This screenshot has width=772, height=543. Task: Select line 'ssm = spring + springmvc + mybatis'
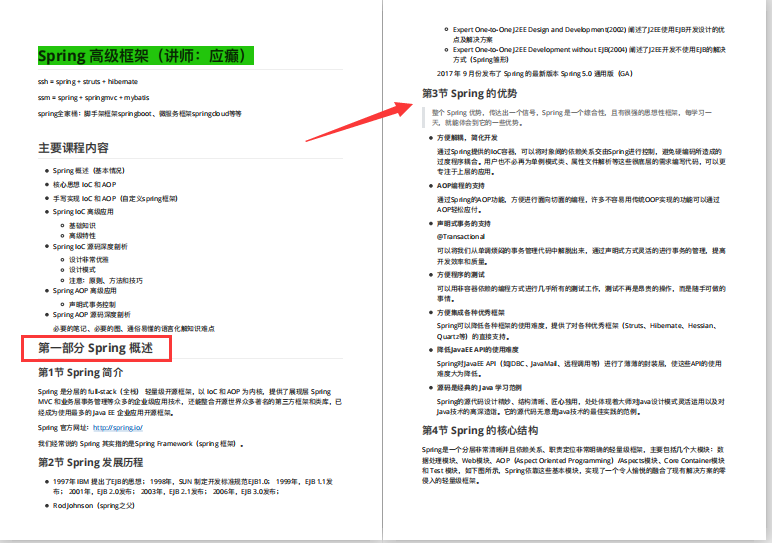94,97
